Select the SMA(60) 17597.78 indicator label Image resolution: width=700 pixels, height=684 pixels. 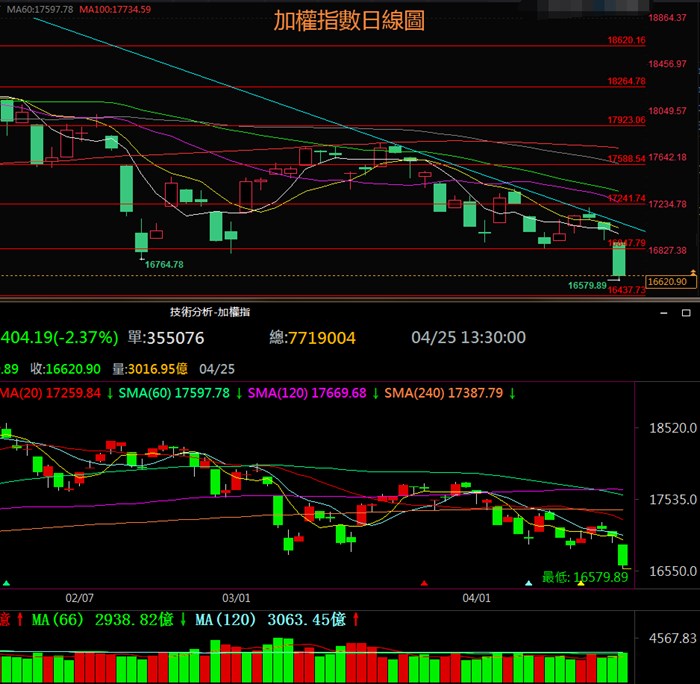pyautogui.click(x=174, y=393)
